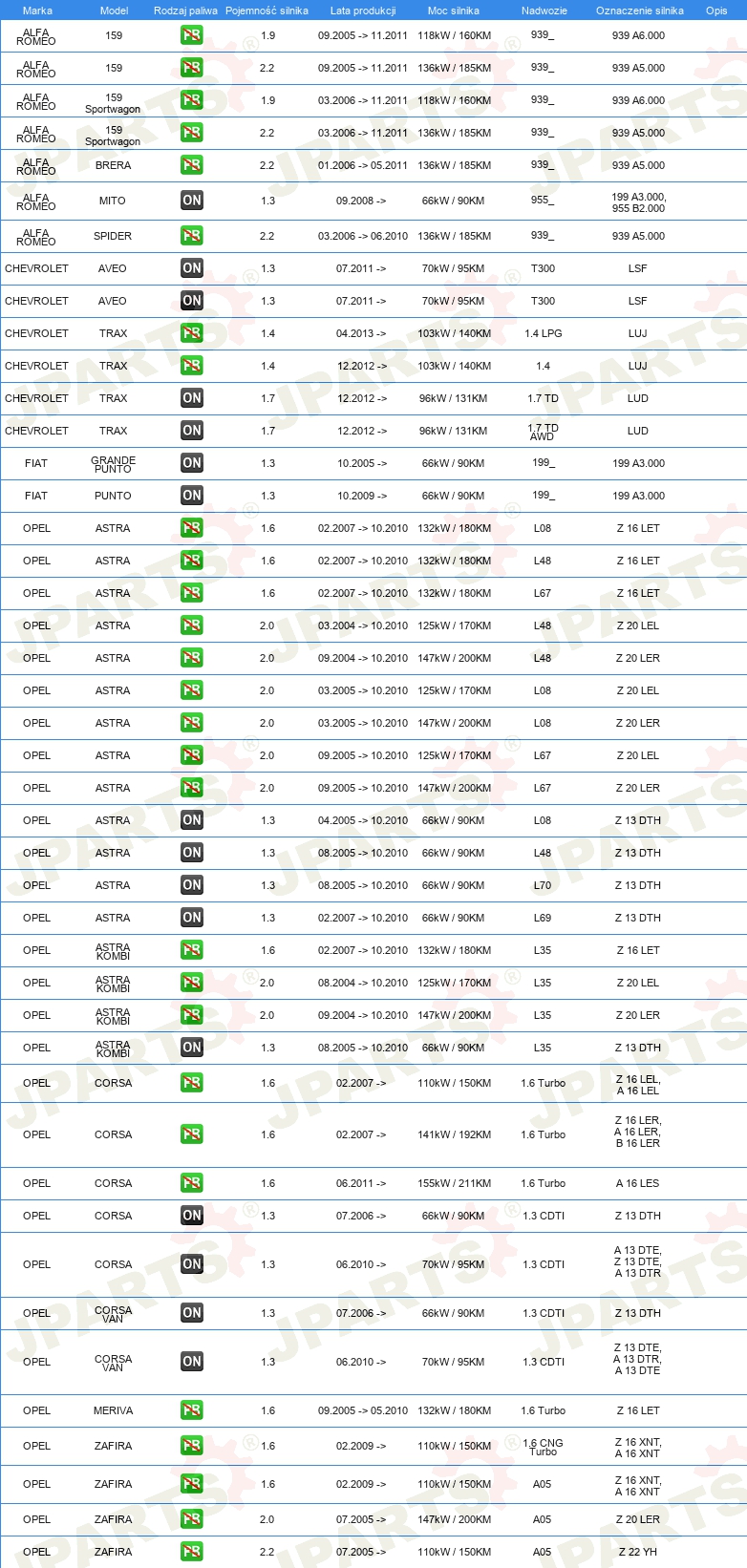Click ON icon in Astra Kombi 1.3 row
This screenshot has width=747, height=1568.
click(x=192, y=1048)
